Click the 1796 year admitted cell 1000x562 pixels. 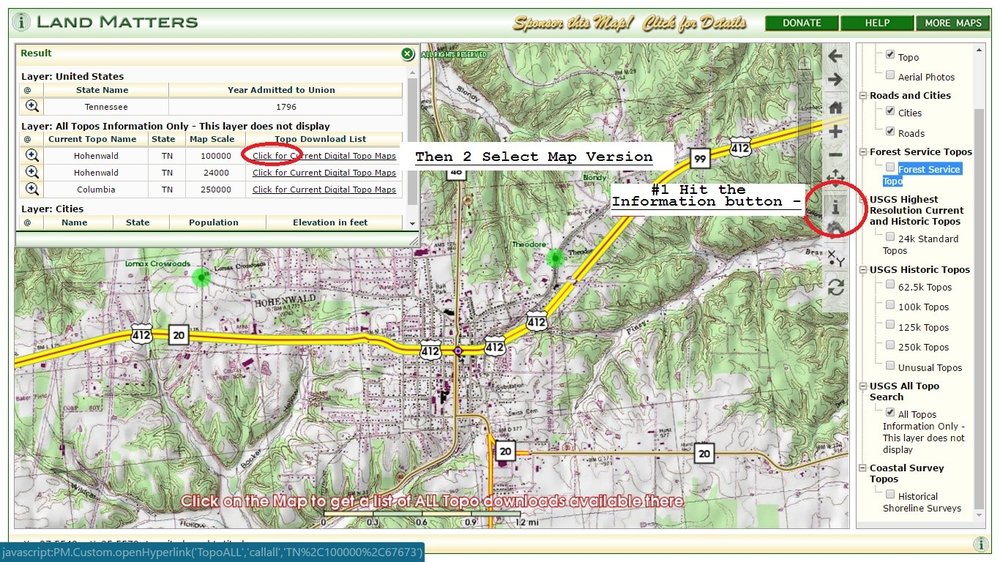286,107
